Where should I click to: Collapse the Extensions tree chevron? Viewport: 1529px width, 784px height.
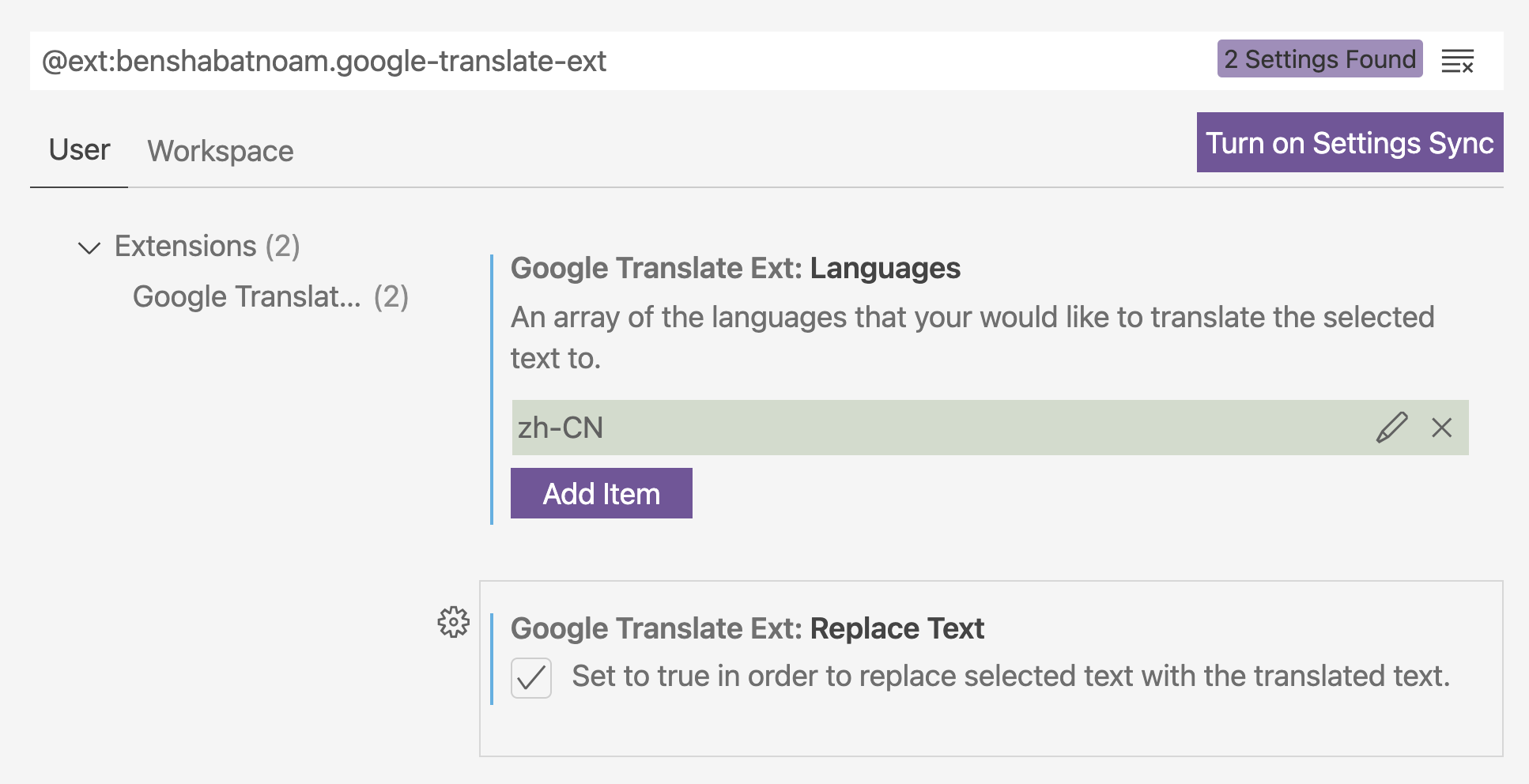89,247
